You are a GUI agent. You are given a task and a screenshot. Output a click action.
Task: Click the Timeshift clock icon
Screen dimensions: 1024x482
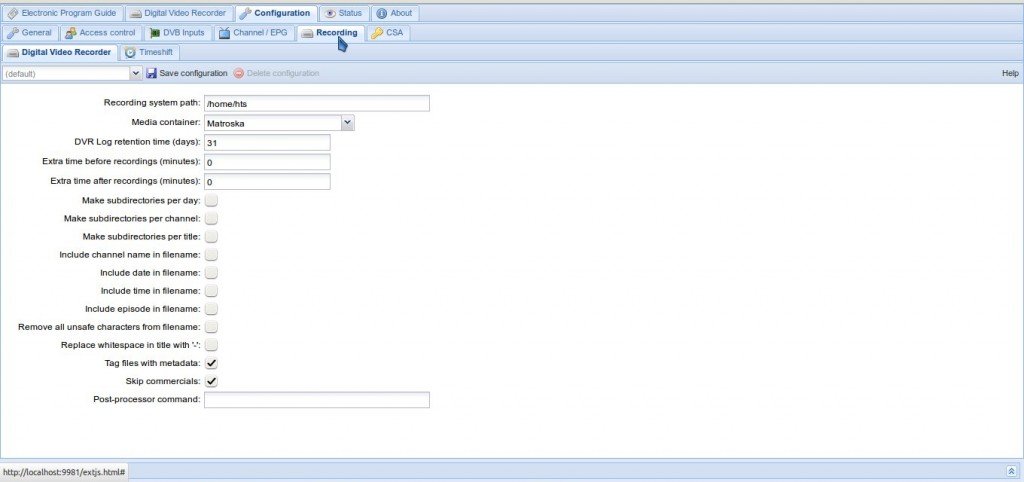tap(130, 52)
